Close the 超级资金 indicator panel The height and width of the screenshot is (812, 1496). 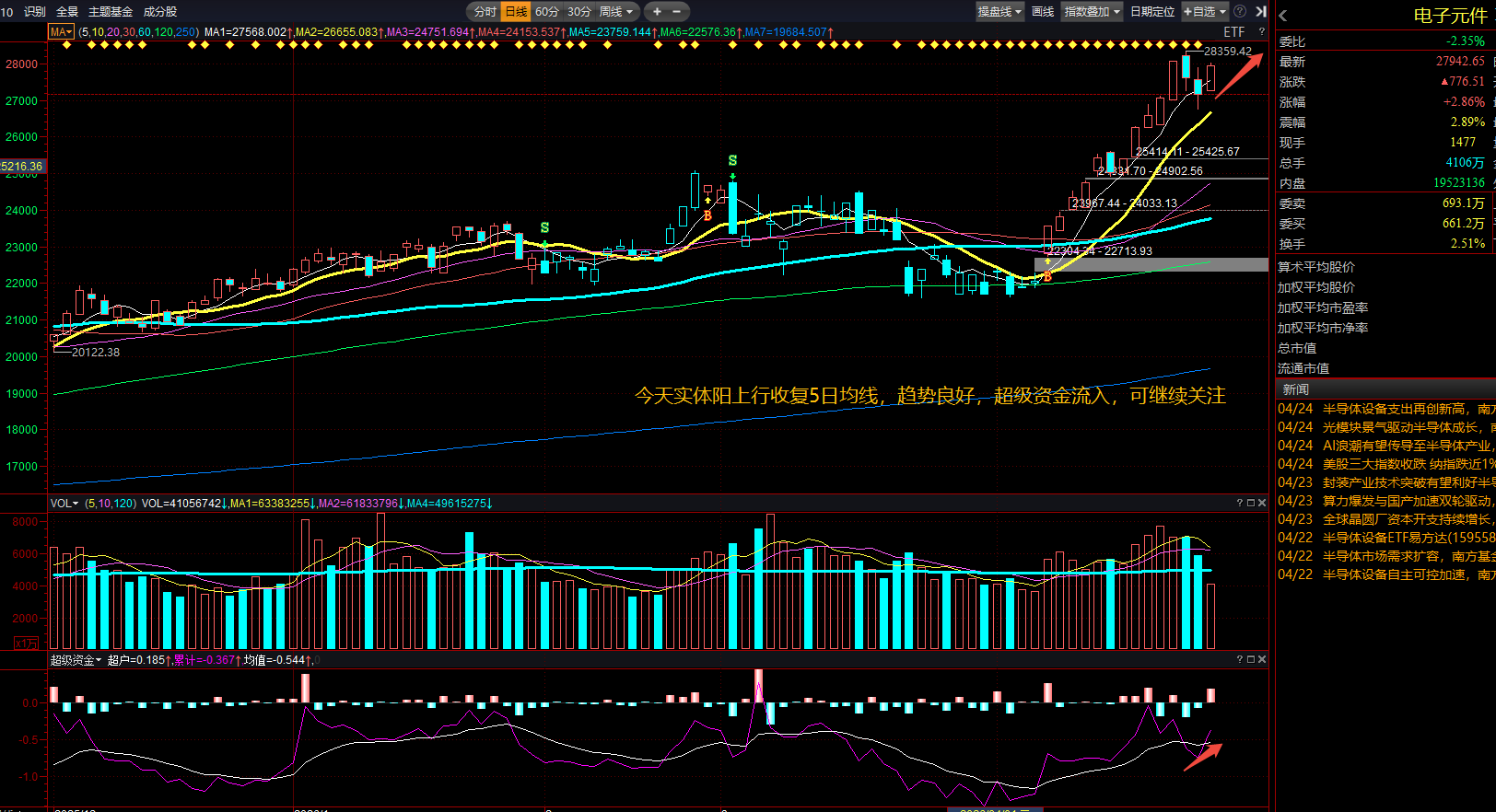(1262, 659)
